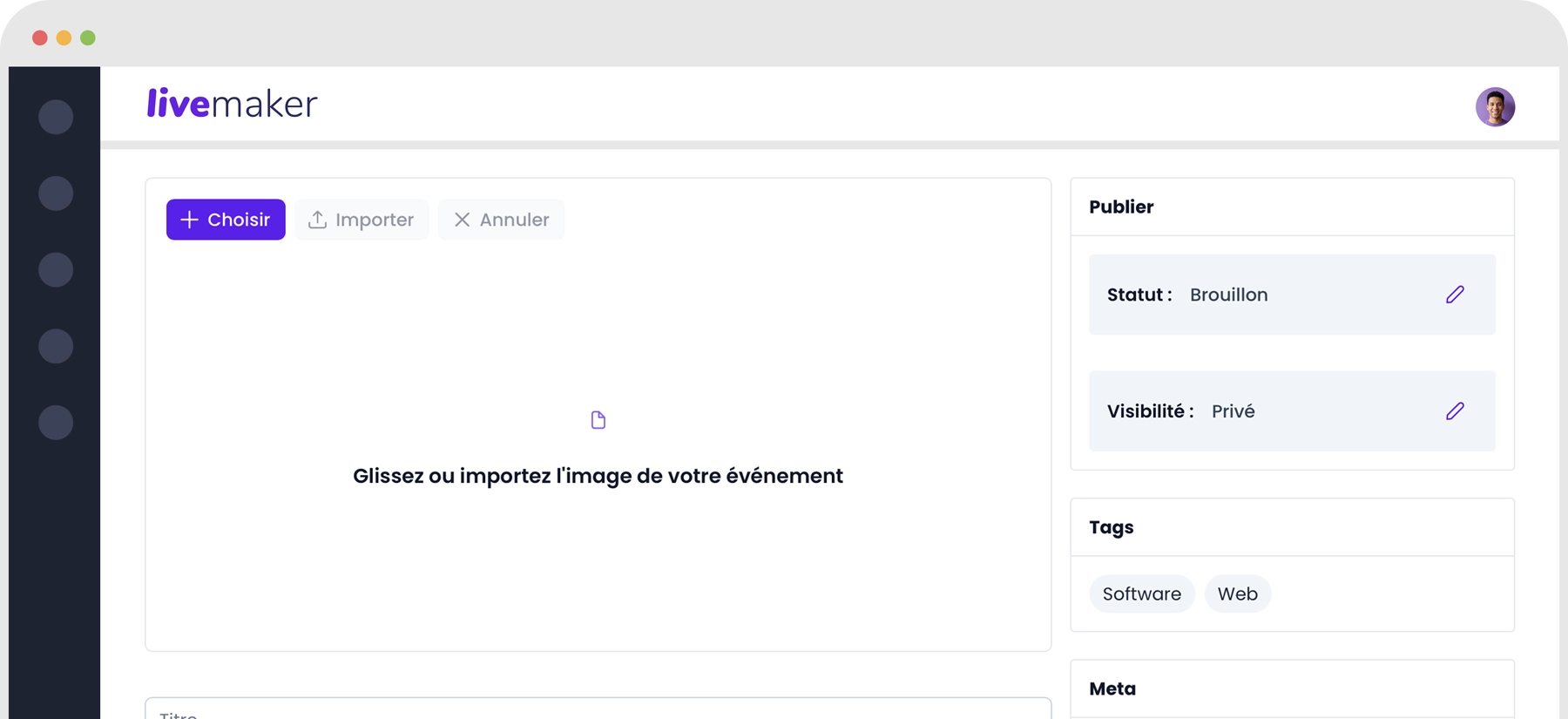1568x719 pixels.
Task: Click the first circle in the sidebar
Action: pos(56,117)
